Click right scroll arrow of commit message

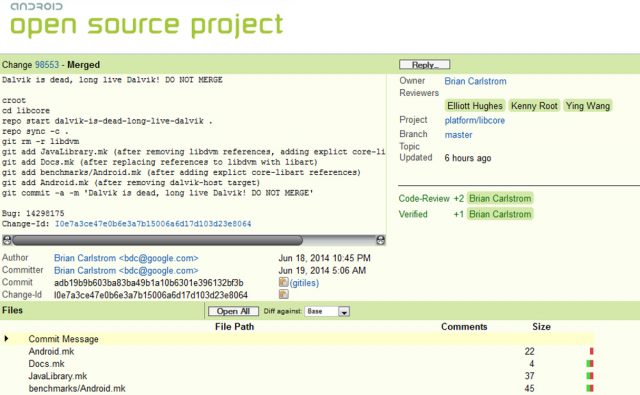(x=380, y=240)
